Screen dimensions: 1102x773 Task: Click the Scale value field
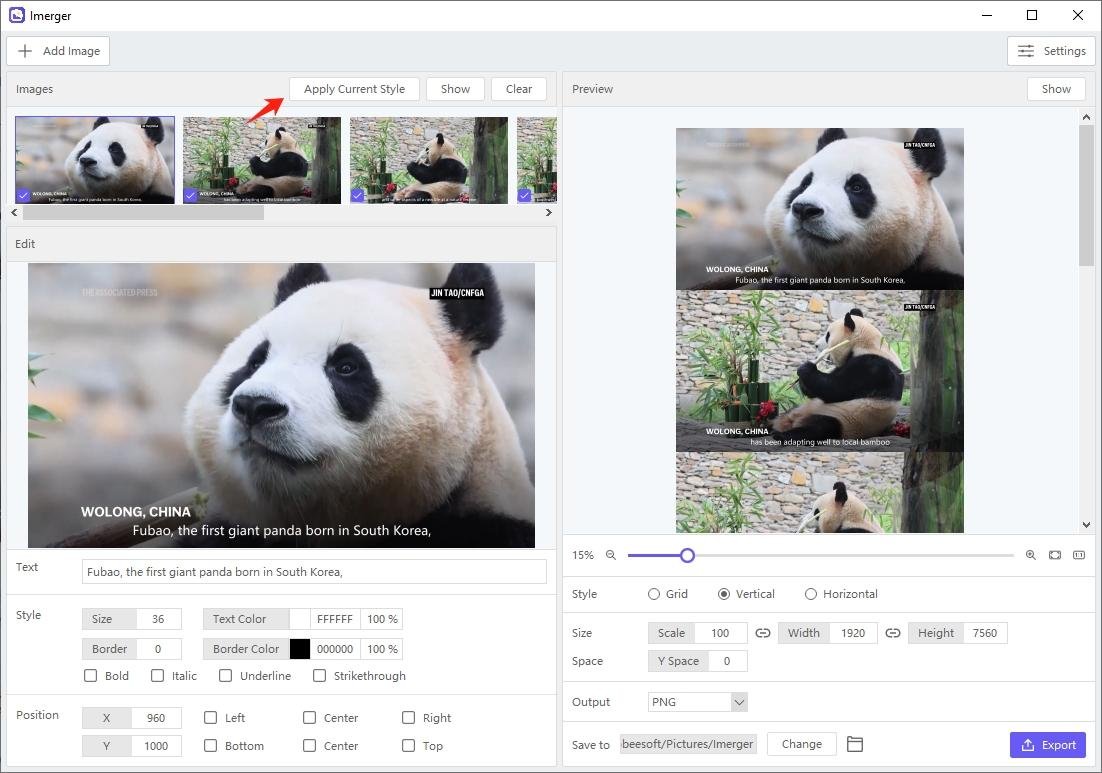[x=720, y=633]
